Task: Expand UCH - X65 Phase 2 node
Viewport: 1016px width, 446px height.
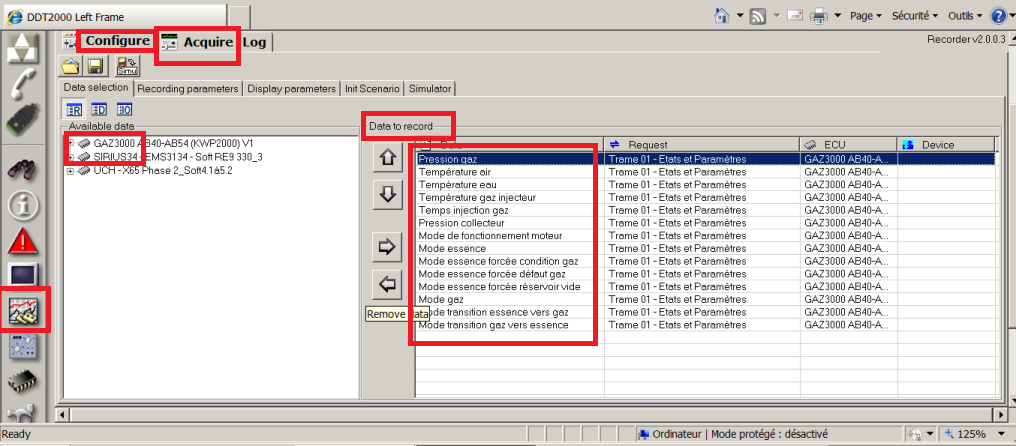Action: [70, 170]
